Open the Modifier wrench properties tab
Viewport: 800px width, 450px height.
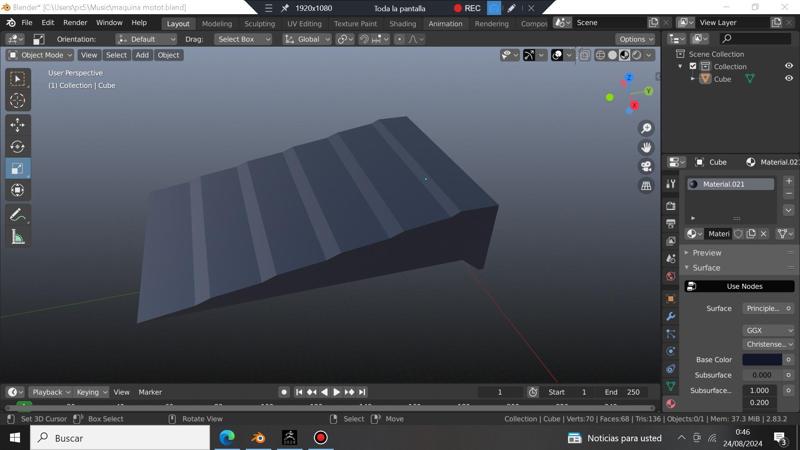click(671, 316)
